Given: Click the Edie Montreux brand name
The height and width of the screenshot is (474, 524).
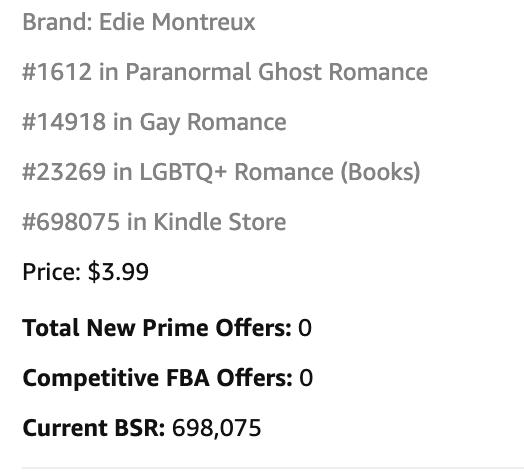Looking at the screenshot, I should tap(177, 22).
